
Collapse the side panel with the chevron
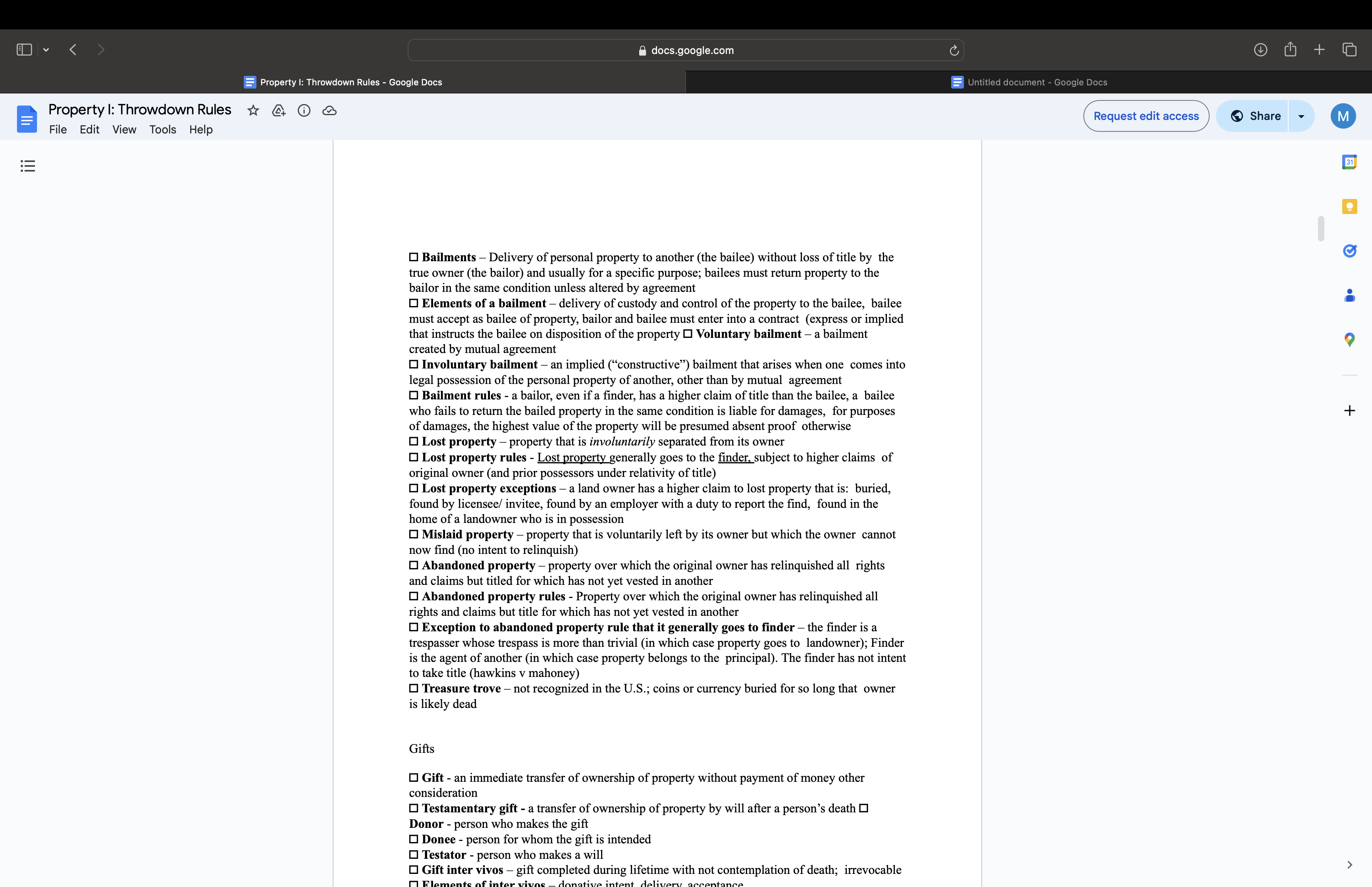pos(1349,864)
